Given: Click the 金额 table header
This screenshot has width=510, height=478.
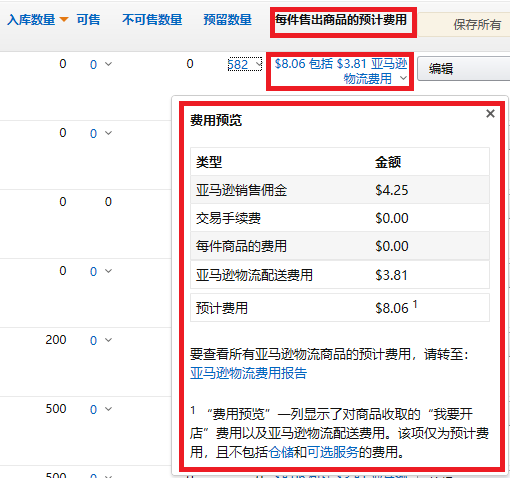Looking at the screenshot, I should click(x=388, y=162).
